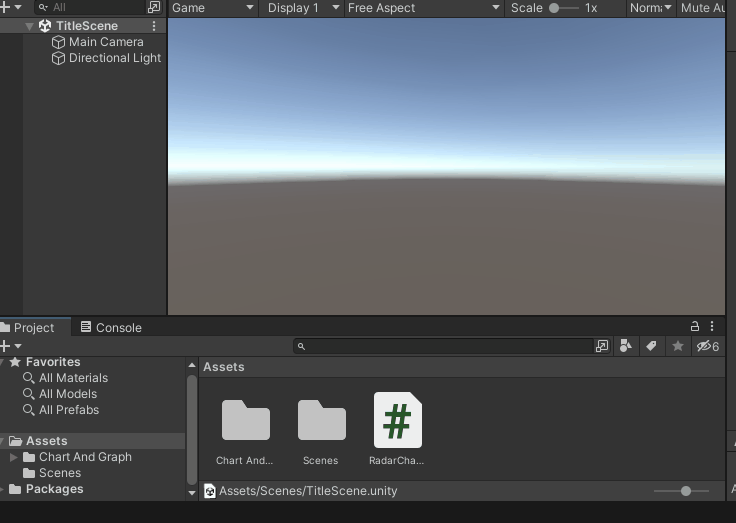Click the favorites star search icon

point(678,346)
